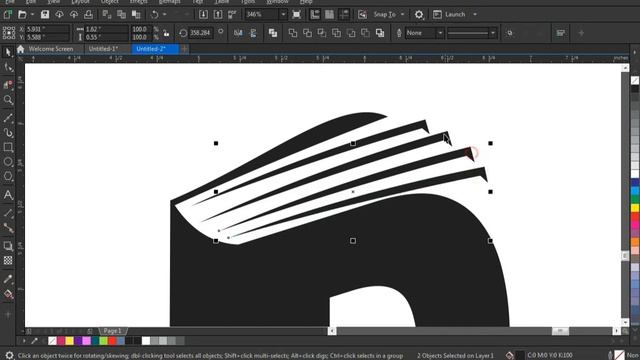
Task: Select the Connector tool
Action: 8,228
